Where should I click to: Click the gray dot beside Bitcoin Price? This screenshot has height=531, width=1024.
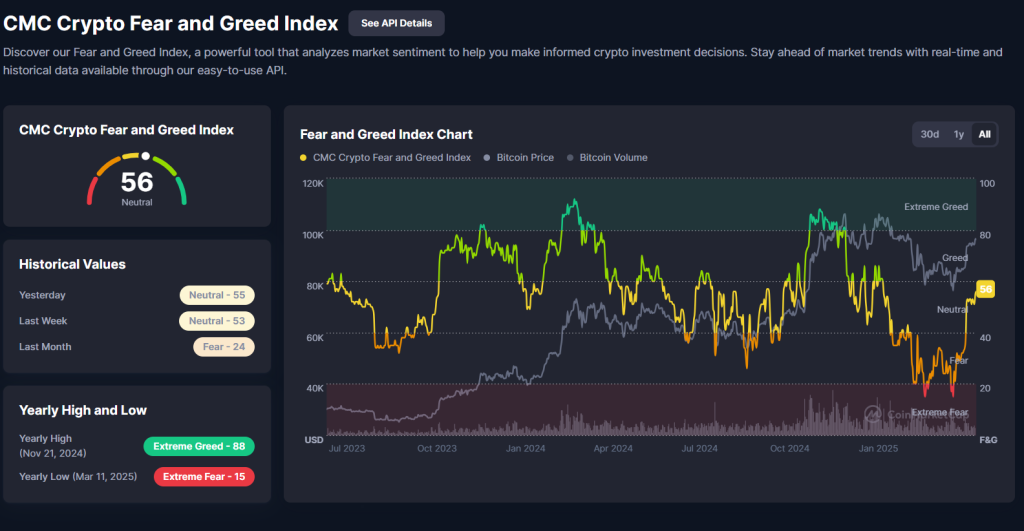[487, 158]
